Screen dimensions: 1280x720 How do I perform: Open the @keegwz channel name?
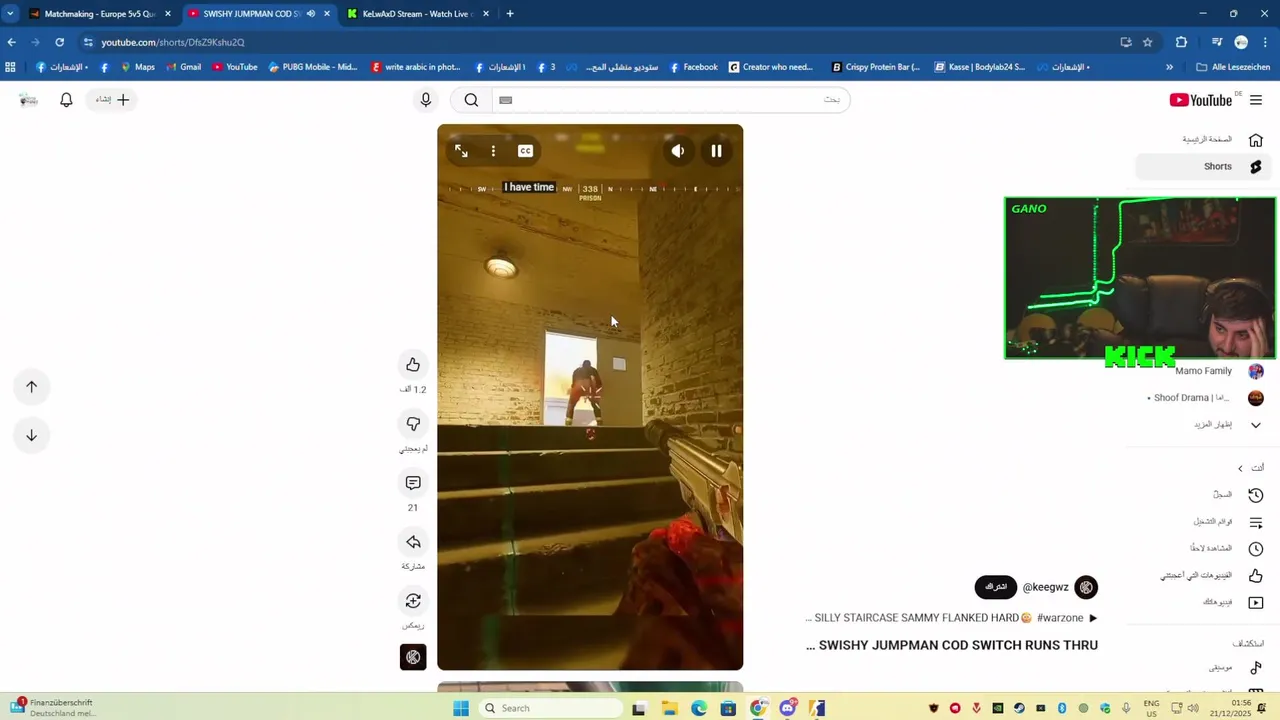[1045, 588]
